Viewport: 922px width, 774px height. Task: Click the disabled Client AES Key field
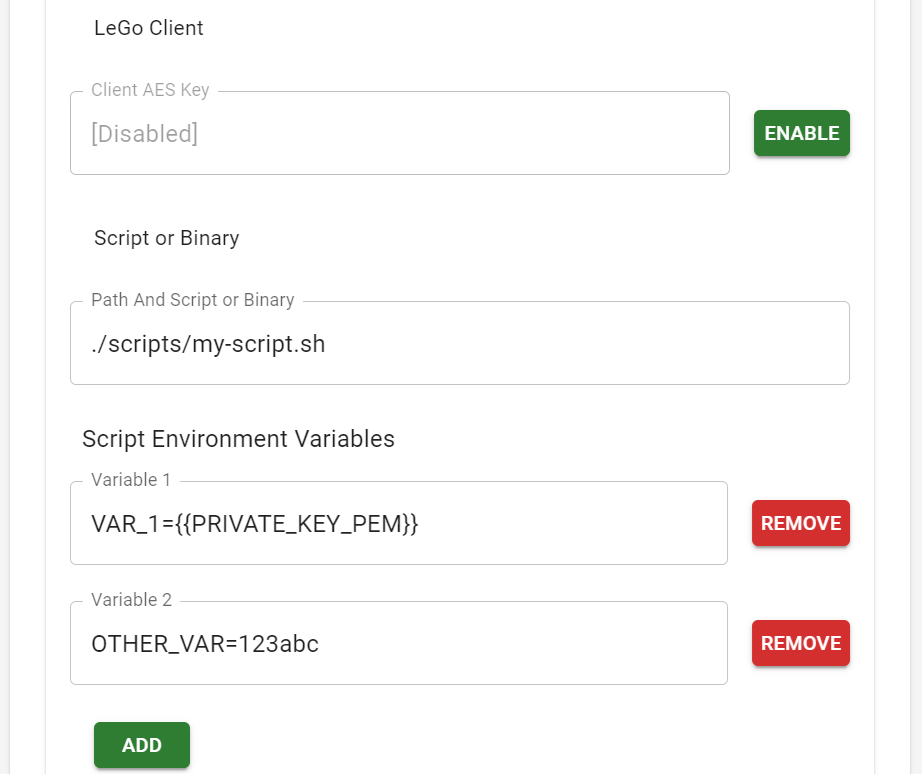click(400, 132)
